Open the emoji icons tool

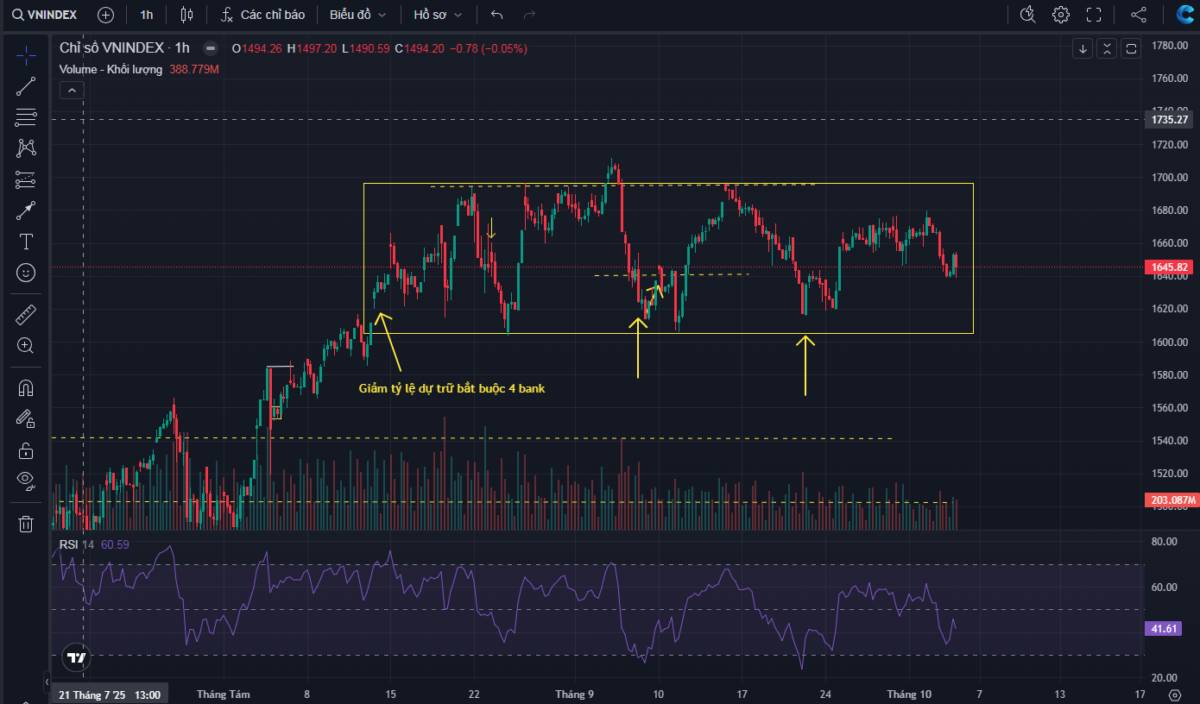[26, 273]
